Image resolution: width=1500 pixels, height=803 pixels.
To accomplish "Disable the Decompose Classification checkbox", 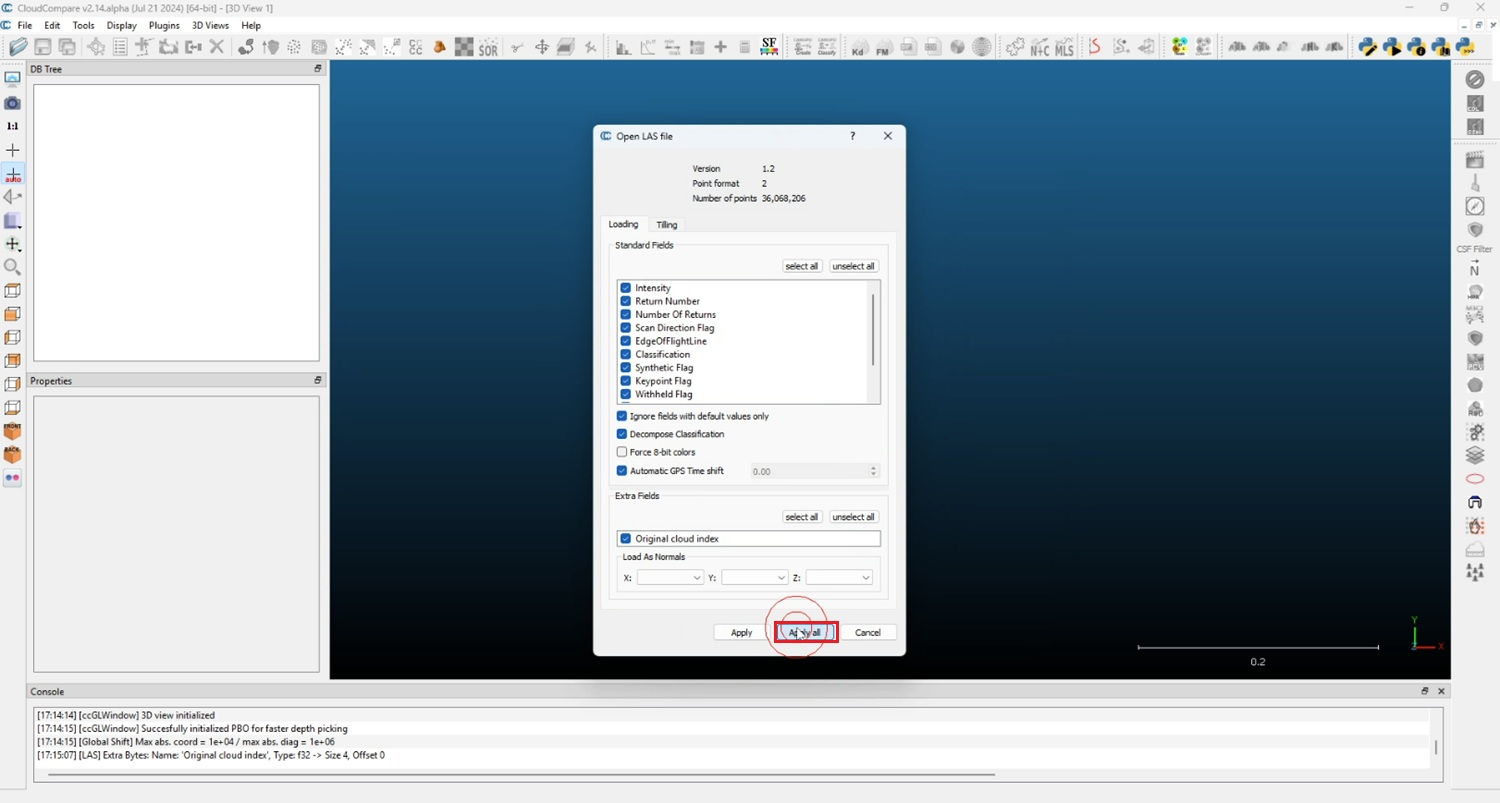I will tap(622, 434).
